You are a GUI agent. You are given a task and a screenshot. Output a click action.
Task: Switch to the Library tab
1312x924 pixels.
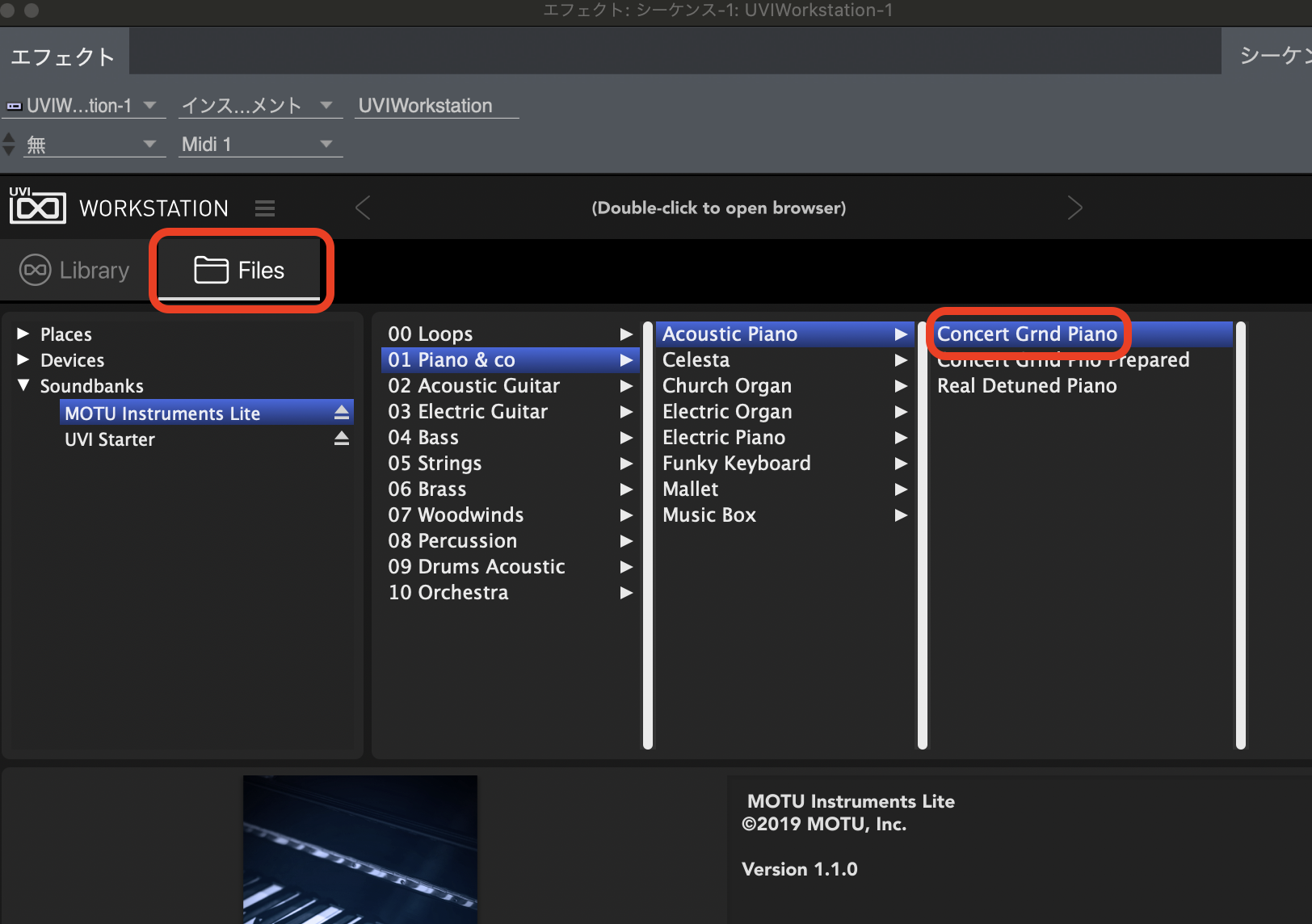pos(74,271)
